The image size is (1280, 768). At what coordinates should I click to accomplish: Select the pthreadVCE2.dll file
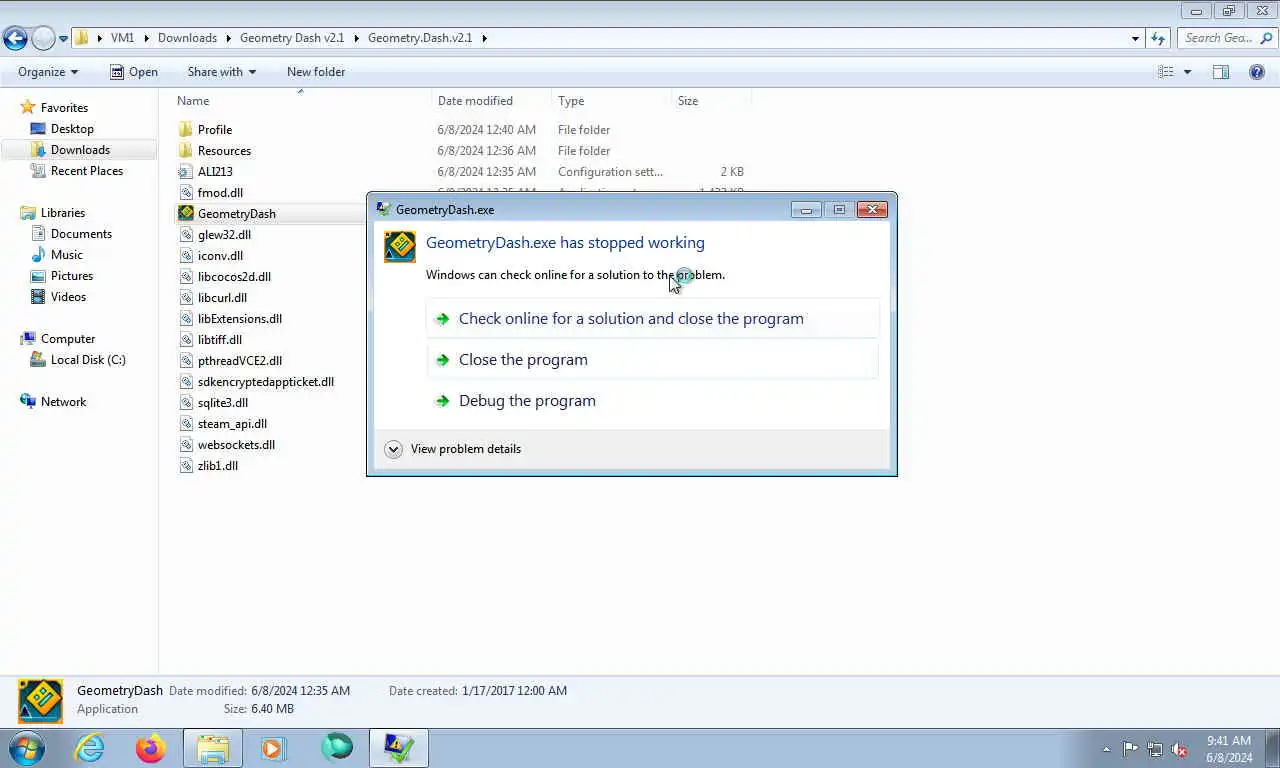coord(240,361)
